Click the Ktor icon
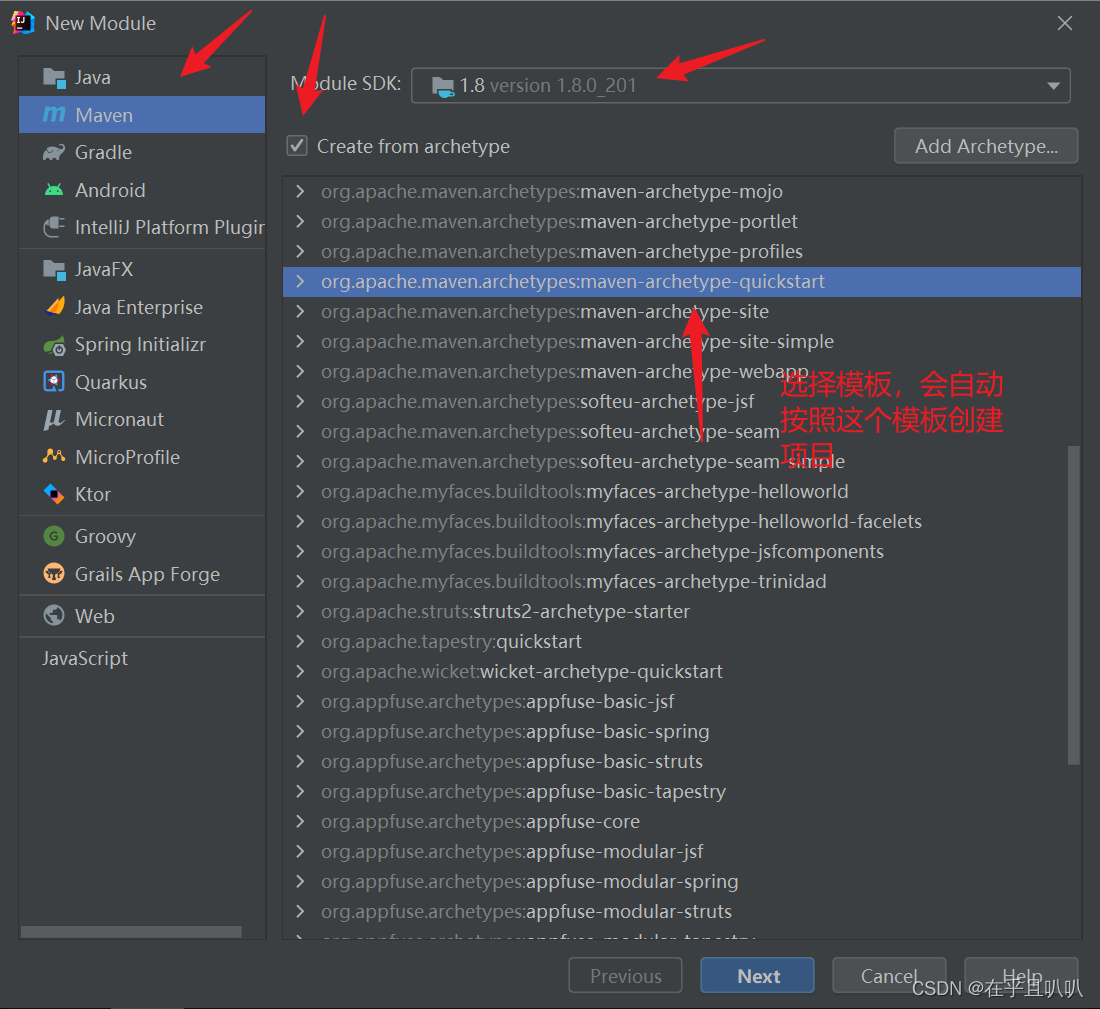 click(x=54, y=494)
